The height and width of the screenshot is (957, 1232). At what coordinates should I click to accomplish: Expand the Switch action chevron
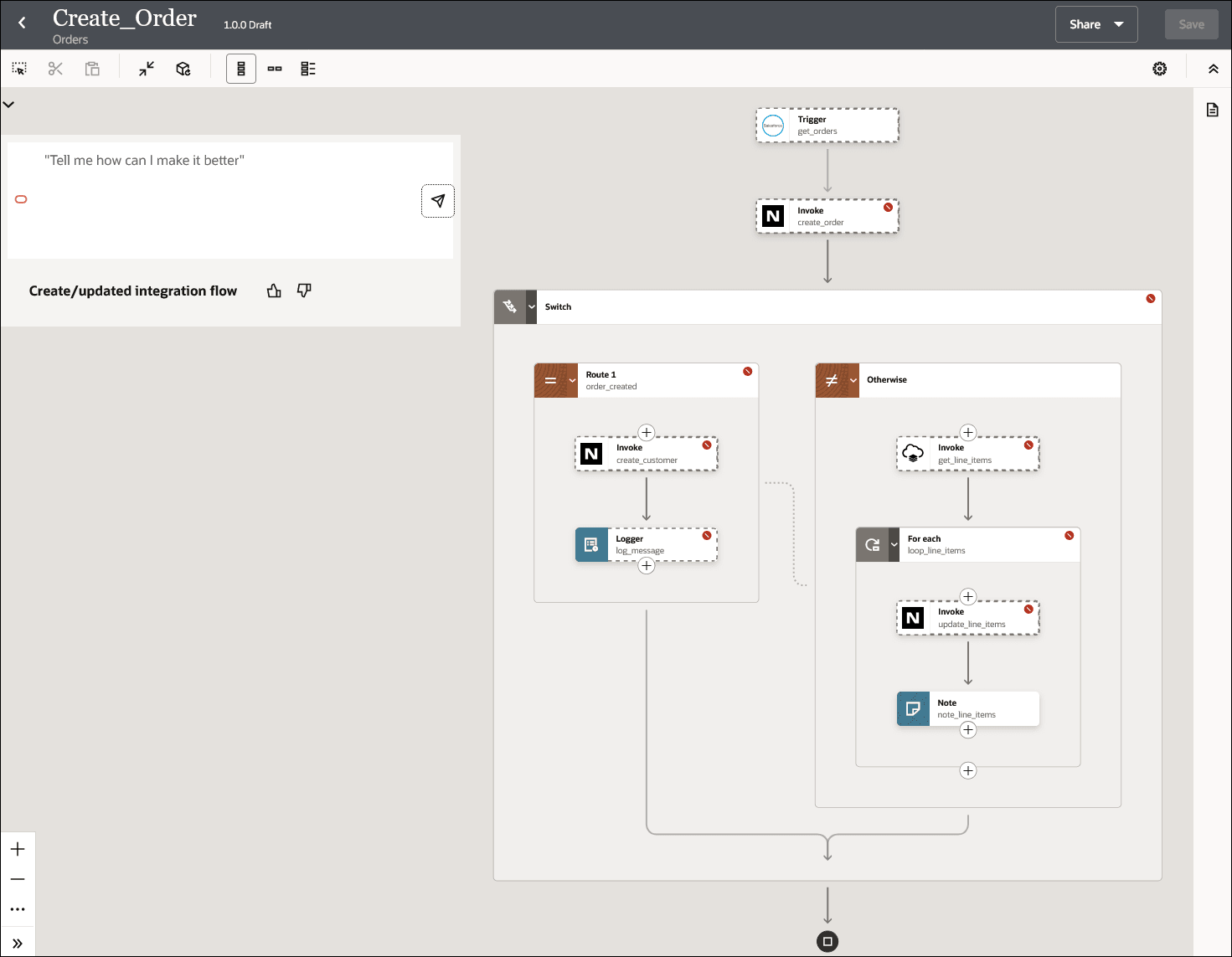pos(531,306)
